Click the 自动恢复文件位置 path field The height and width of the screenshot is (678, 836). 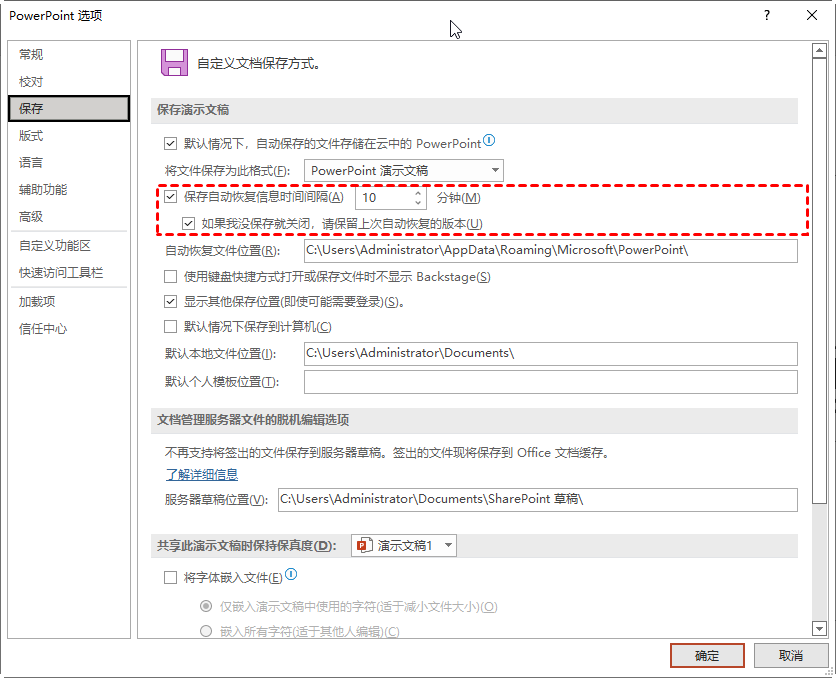pyautogui.click(x=551, y=251)
